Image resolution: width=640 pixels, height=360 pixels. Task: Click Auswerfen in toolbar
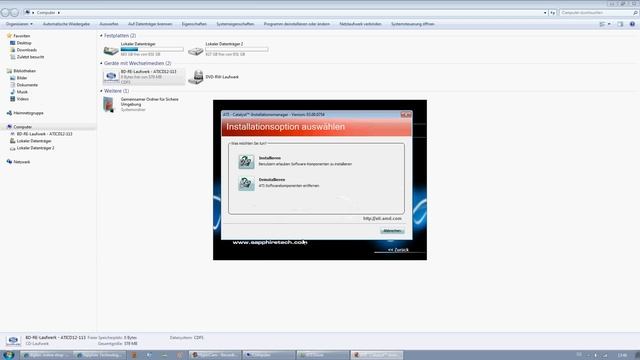point(109,24)
